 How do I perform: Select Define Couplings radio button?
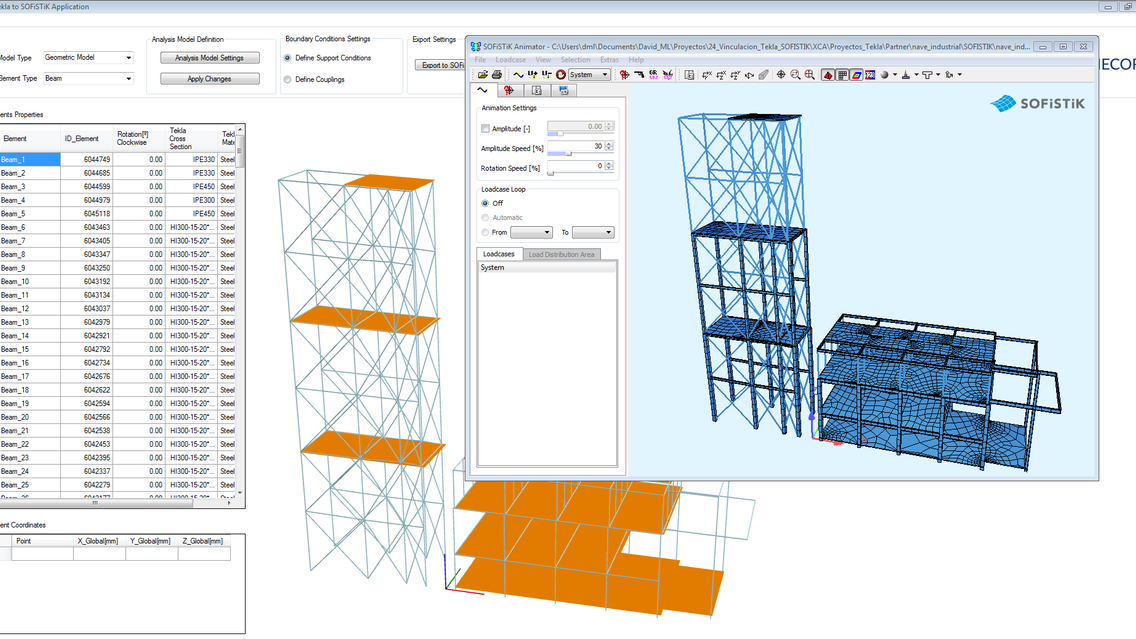(x=288, y=80)
